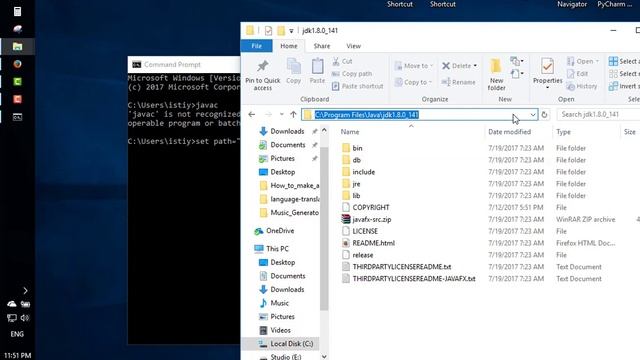Click the 11:51 PM taskbar clock

18,356
